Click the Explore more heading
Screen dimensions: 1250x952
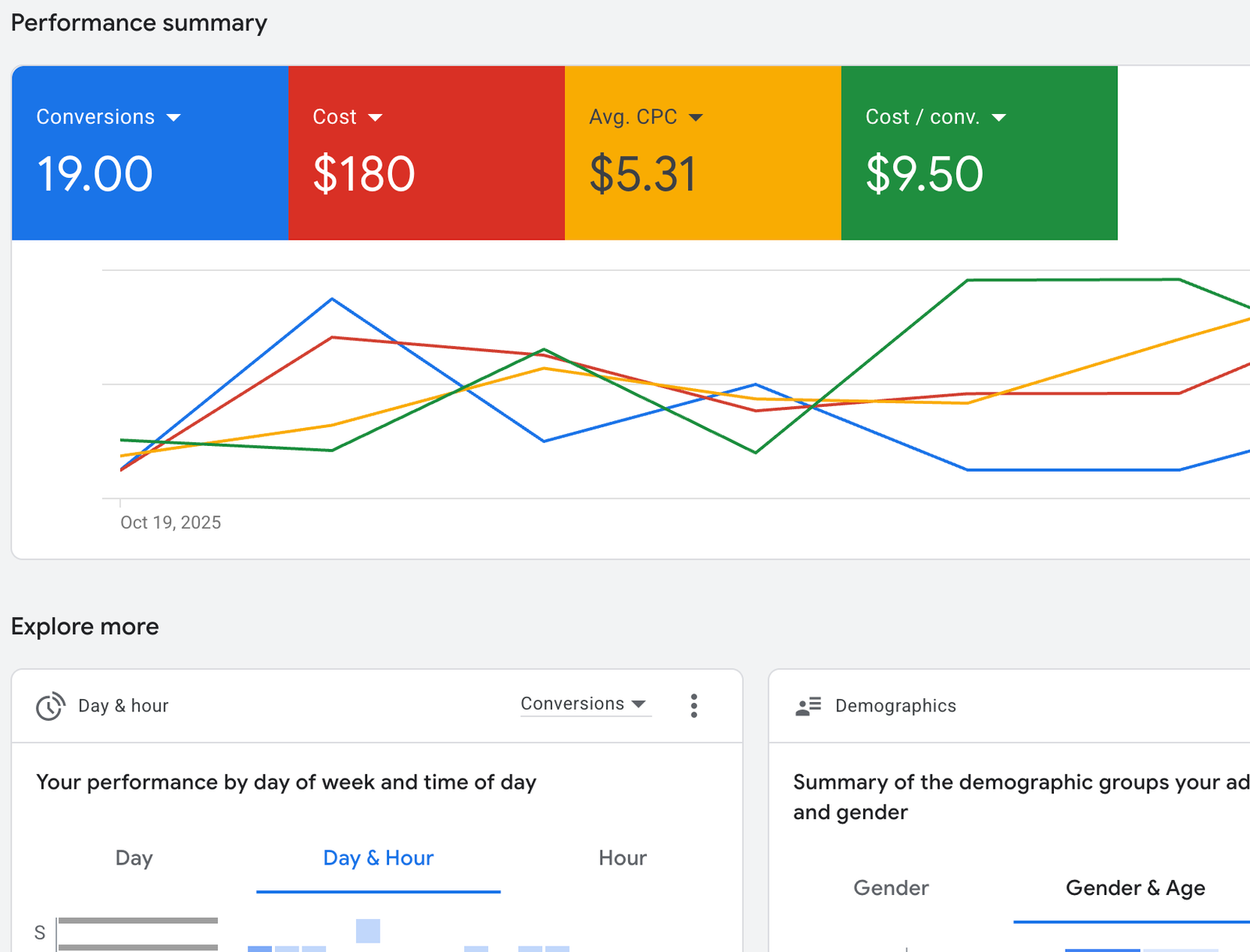[84, 626]
